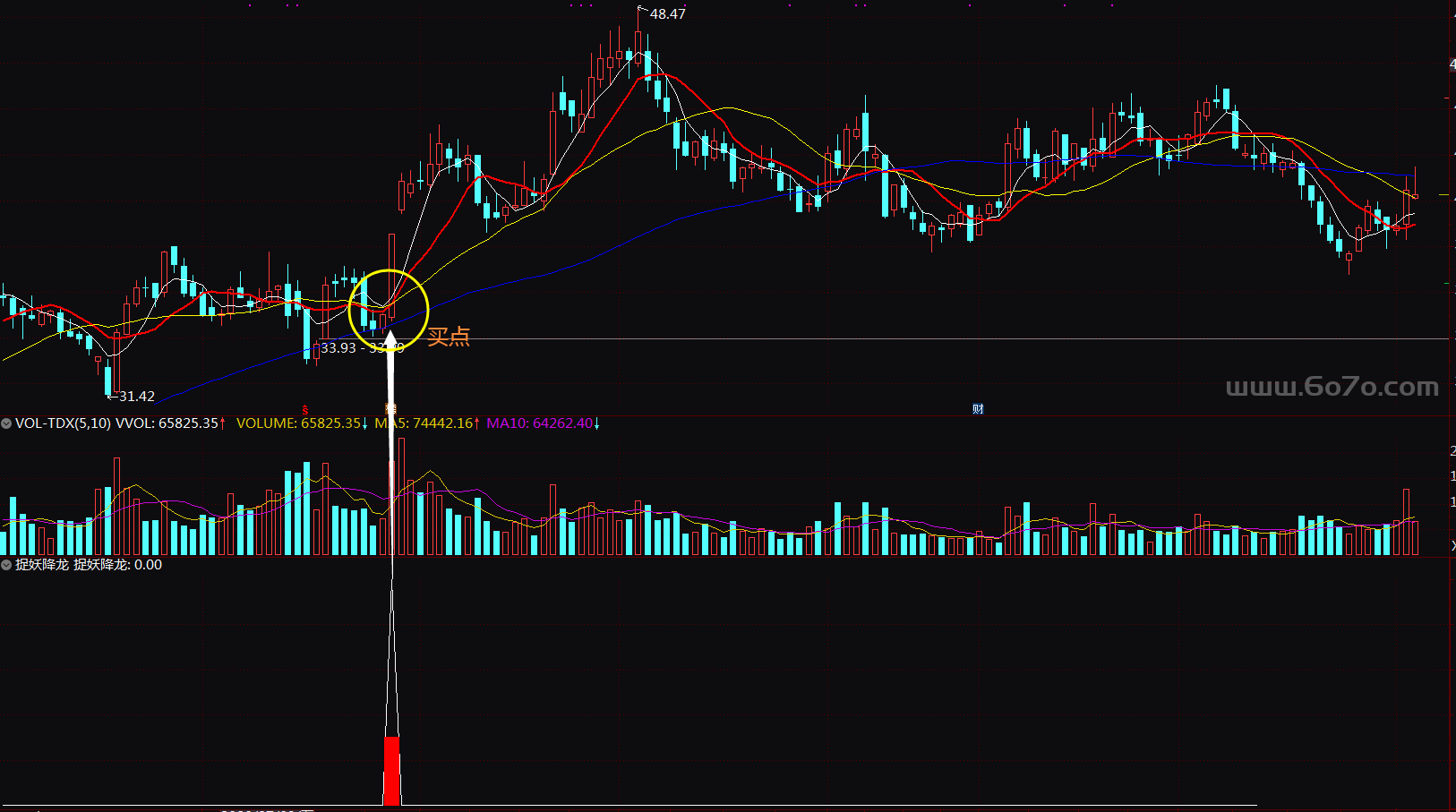Click the 31.42 low price label
1456x812 pixels.
tap(136, 396)
